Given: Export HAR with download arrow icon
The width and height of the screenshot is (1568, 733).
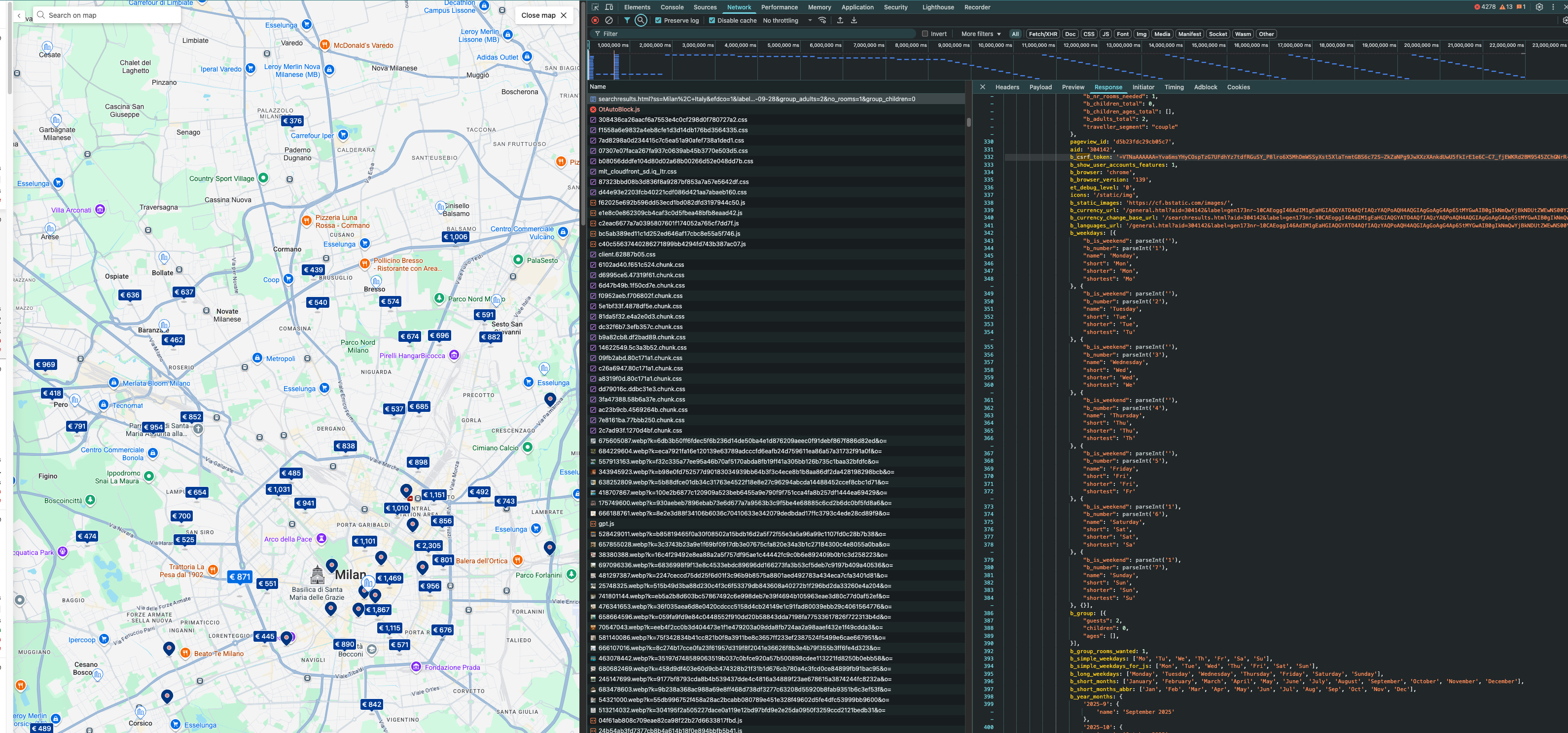Looking at the screenshot, I should [x=854, y=20].
